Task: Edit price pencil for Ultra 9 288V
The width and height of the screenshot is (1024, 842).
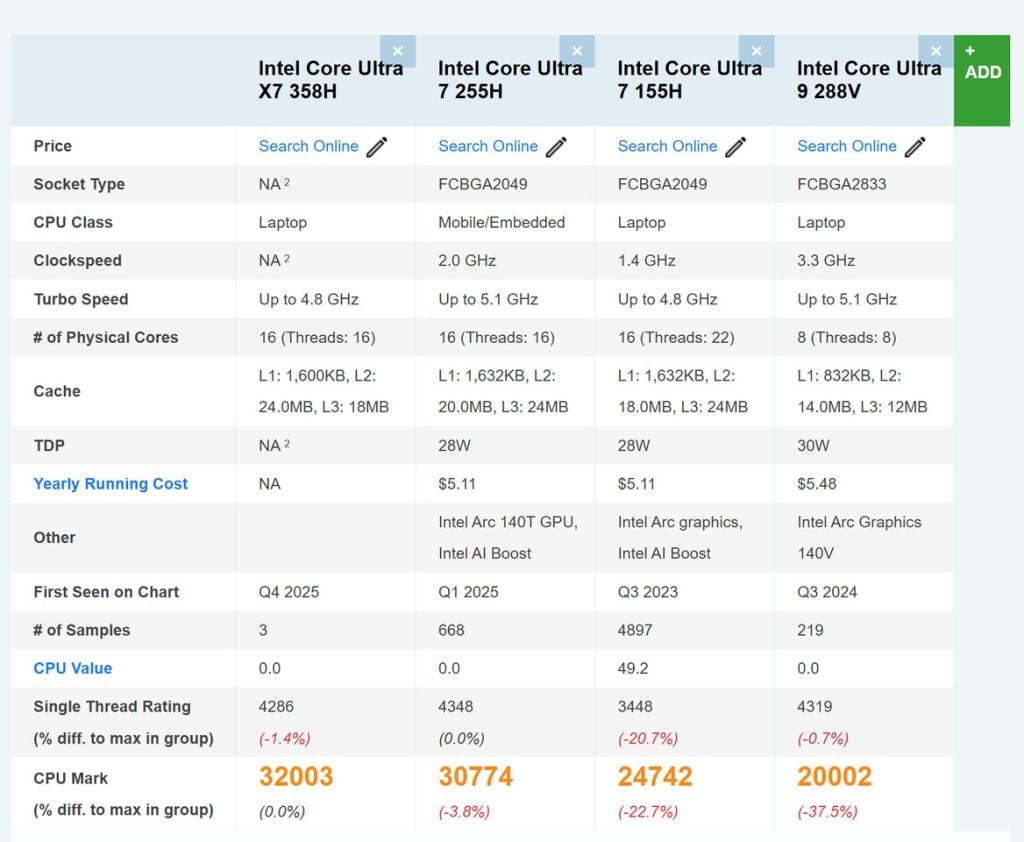Action: click(915, 147)
